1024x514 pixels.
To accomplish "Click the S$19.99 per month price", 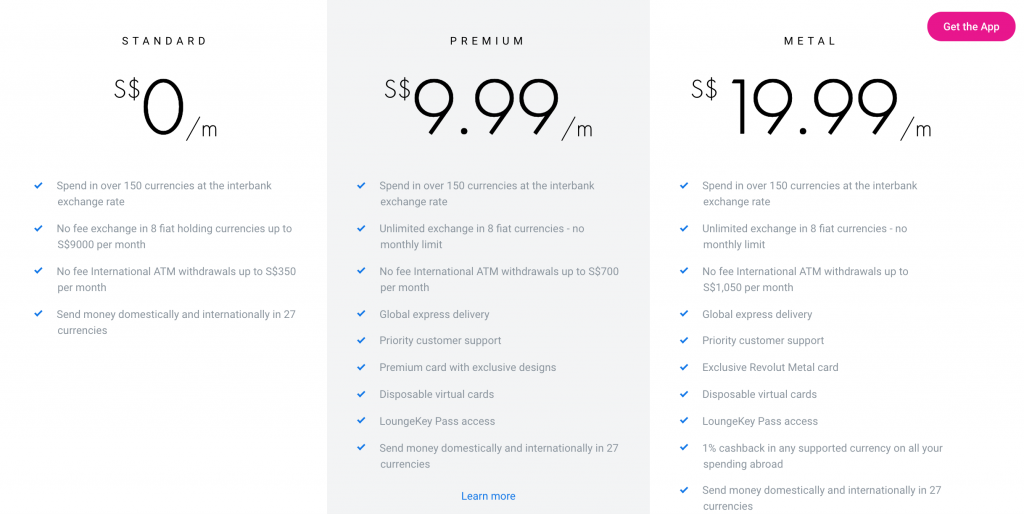I will click(x=812, y=108).
